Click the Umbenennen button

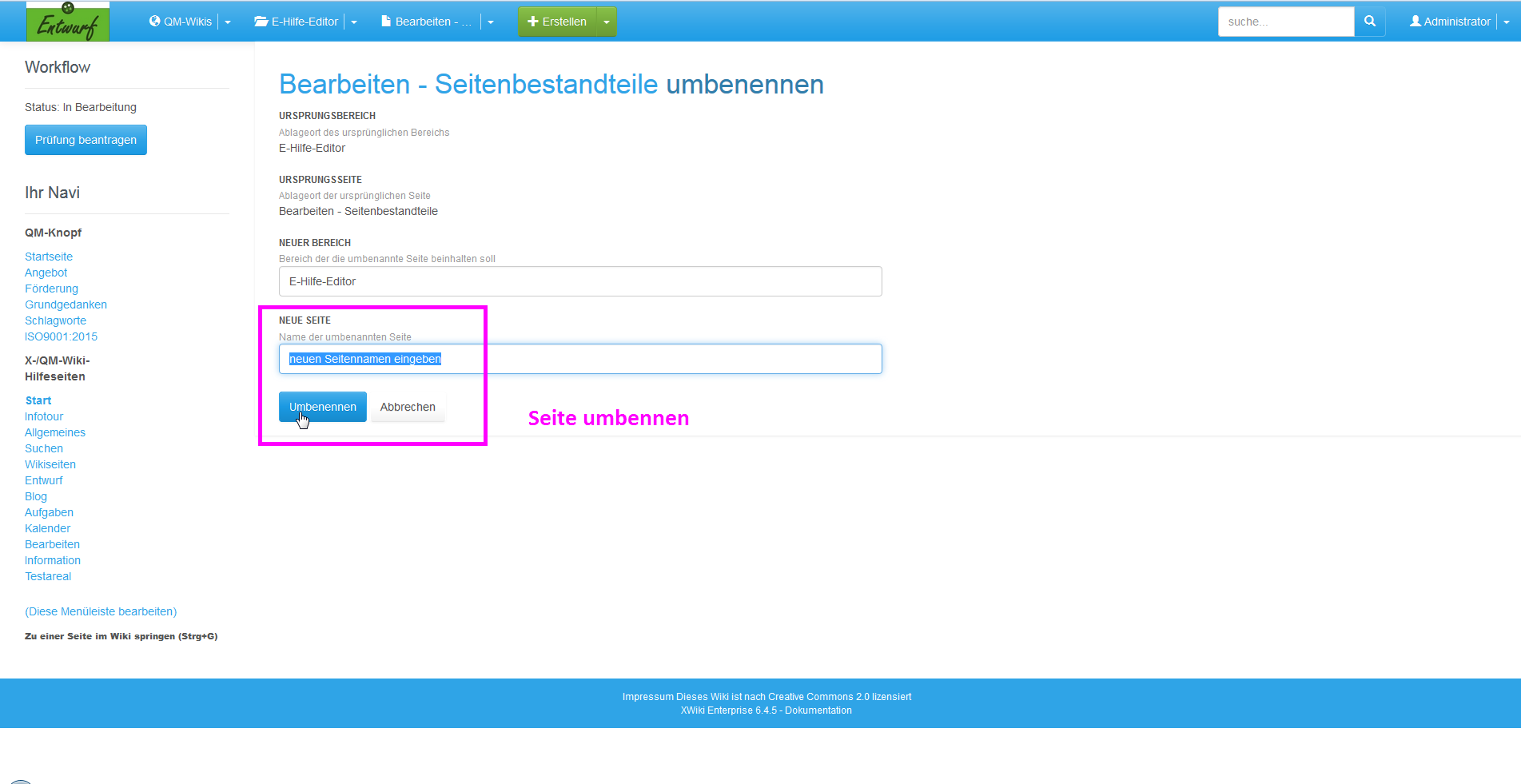tap(322, 407)
